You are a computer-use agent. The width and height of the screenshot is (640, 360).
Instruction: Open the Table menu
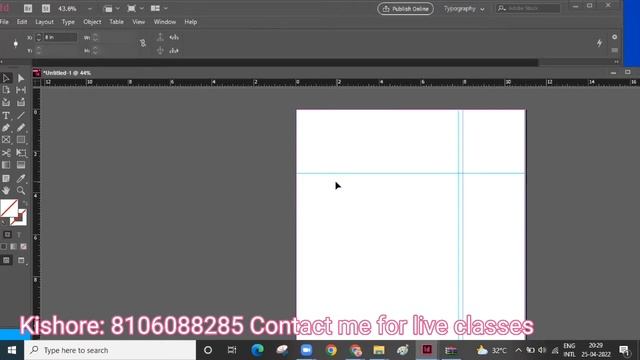(116, 22)
